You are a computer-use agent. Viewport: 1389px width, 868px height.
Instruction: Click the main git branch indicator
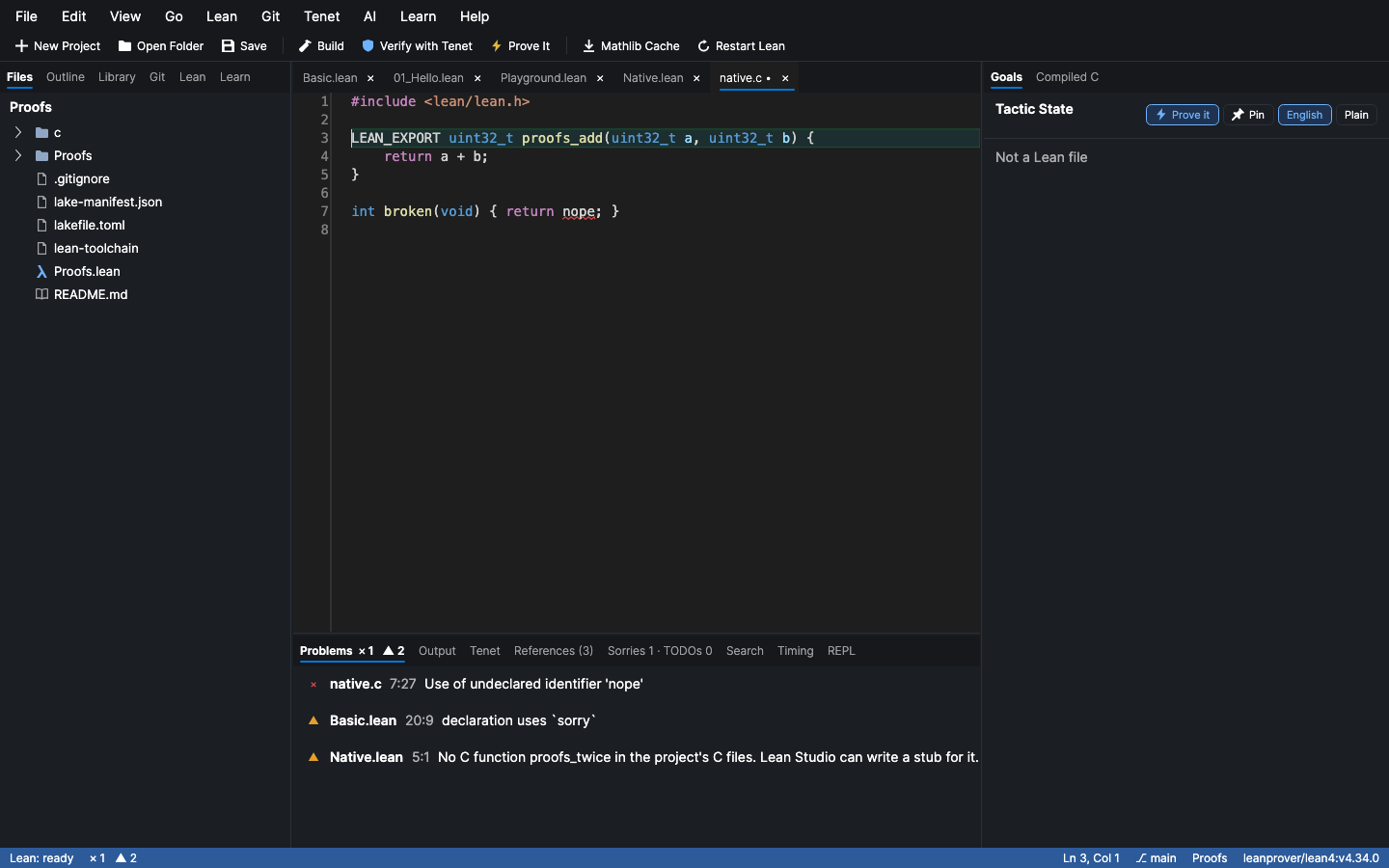[x=1156, y=858]
